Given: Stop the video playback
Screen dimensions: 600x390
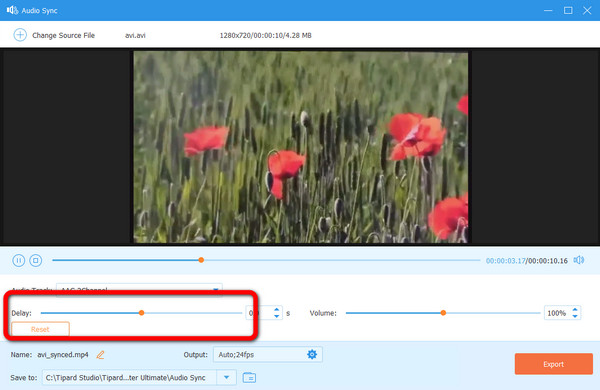Looking at the screenshot, I should 36,260.
